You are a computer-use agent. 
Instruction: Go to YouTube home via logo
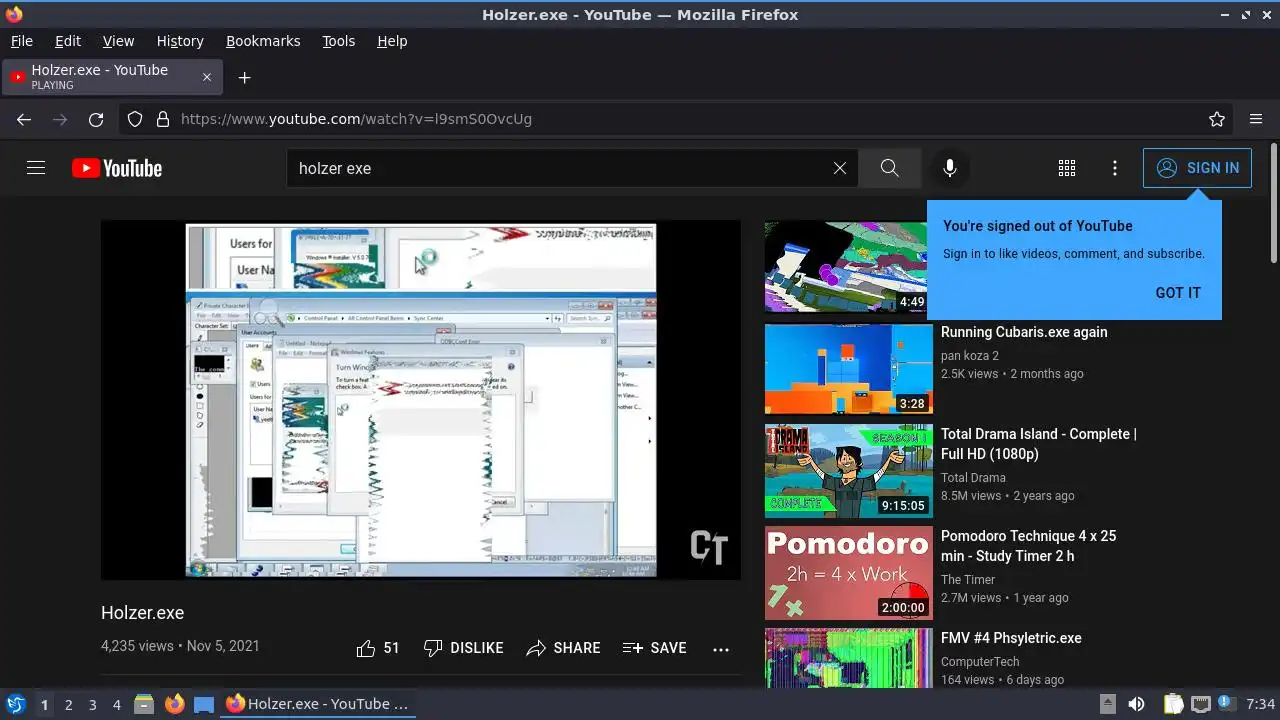tap(117, 168)
